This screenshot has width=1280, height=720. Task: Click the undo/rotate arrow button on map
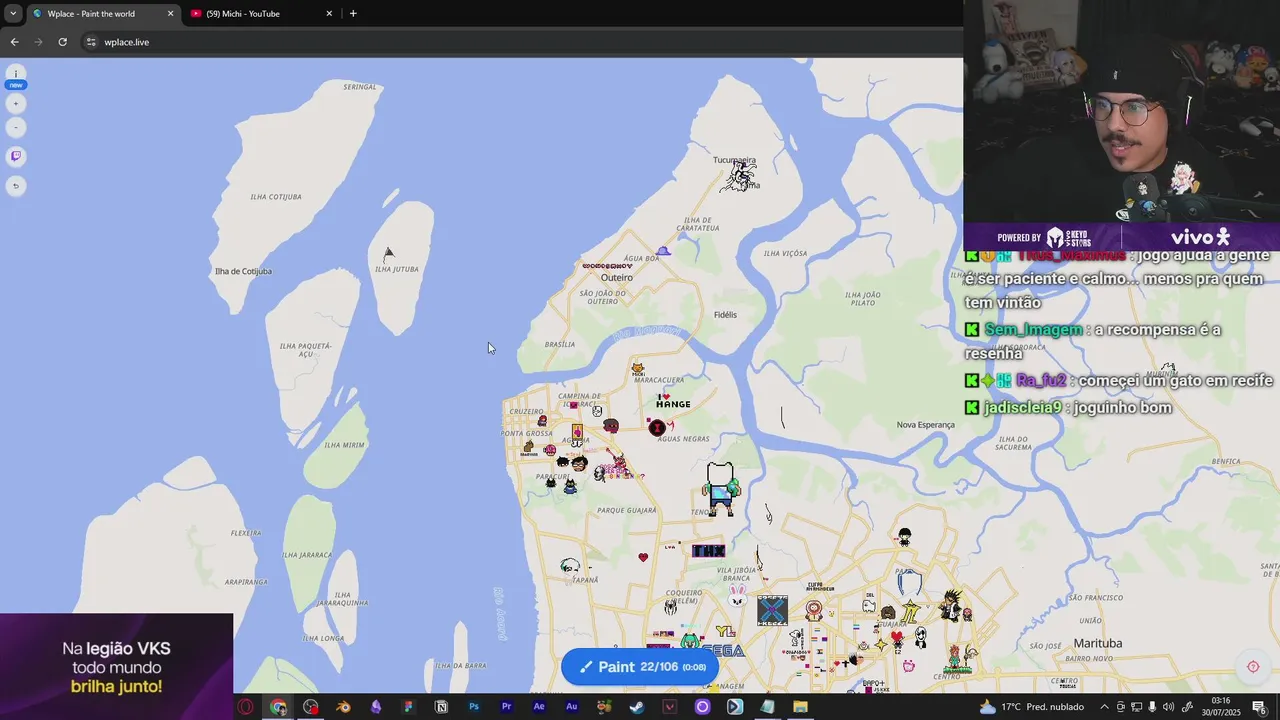point(15,185)
